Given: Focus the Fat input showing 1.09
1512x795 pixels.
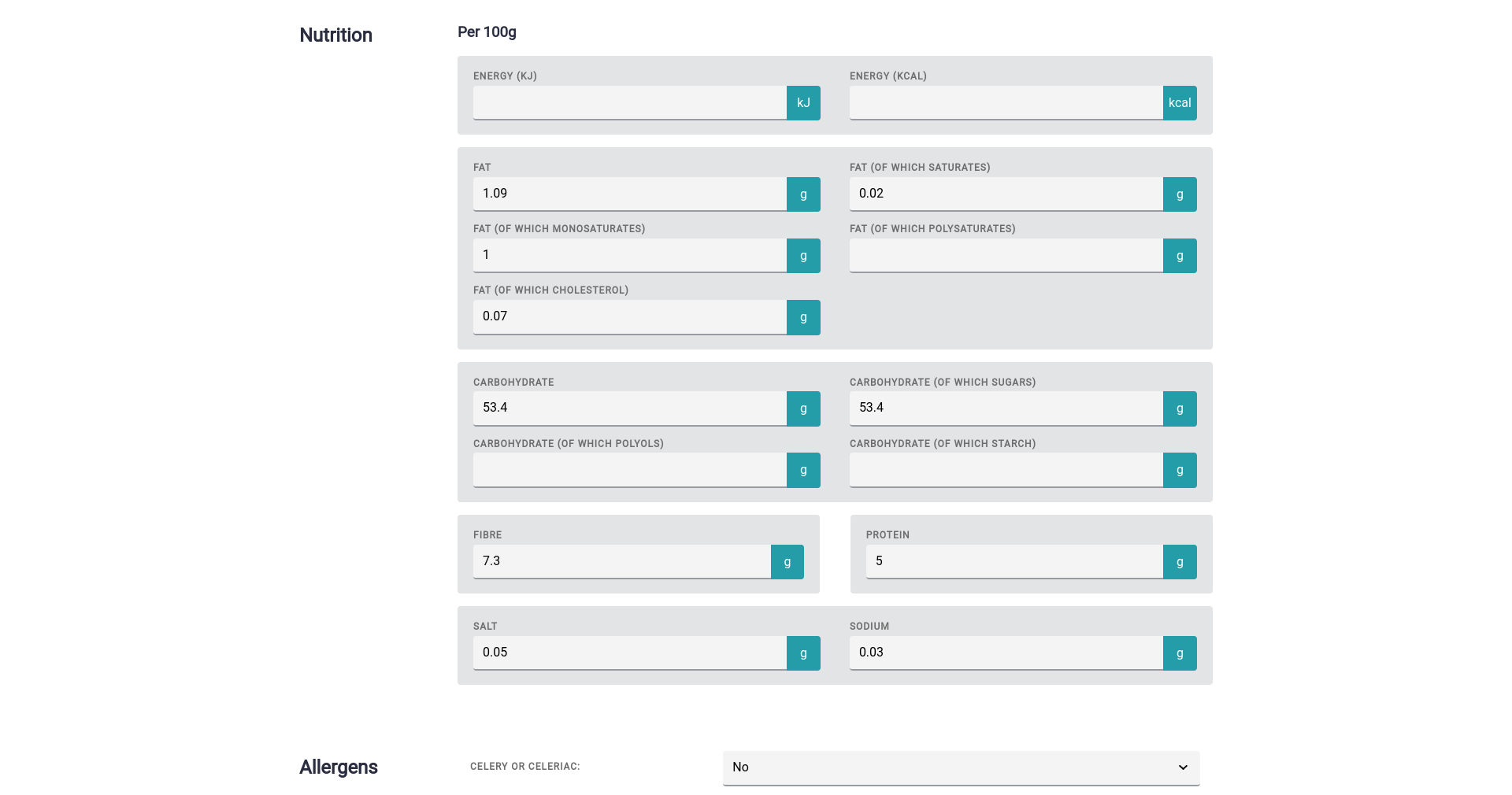Looking at the screenshot, I should [x=629, y=194].
